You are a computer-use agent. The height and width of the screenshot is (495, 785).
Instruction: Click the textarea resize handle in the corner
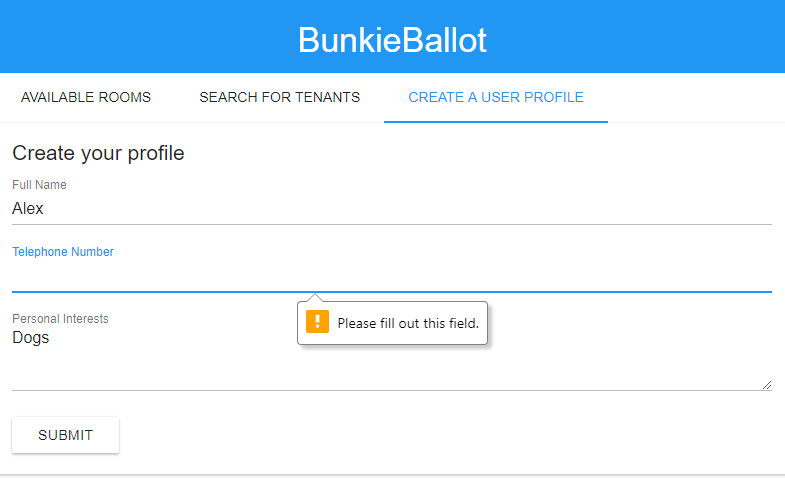click(767, 385)
